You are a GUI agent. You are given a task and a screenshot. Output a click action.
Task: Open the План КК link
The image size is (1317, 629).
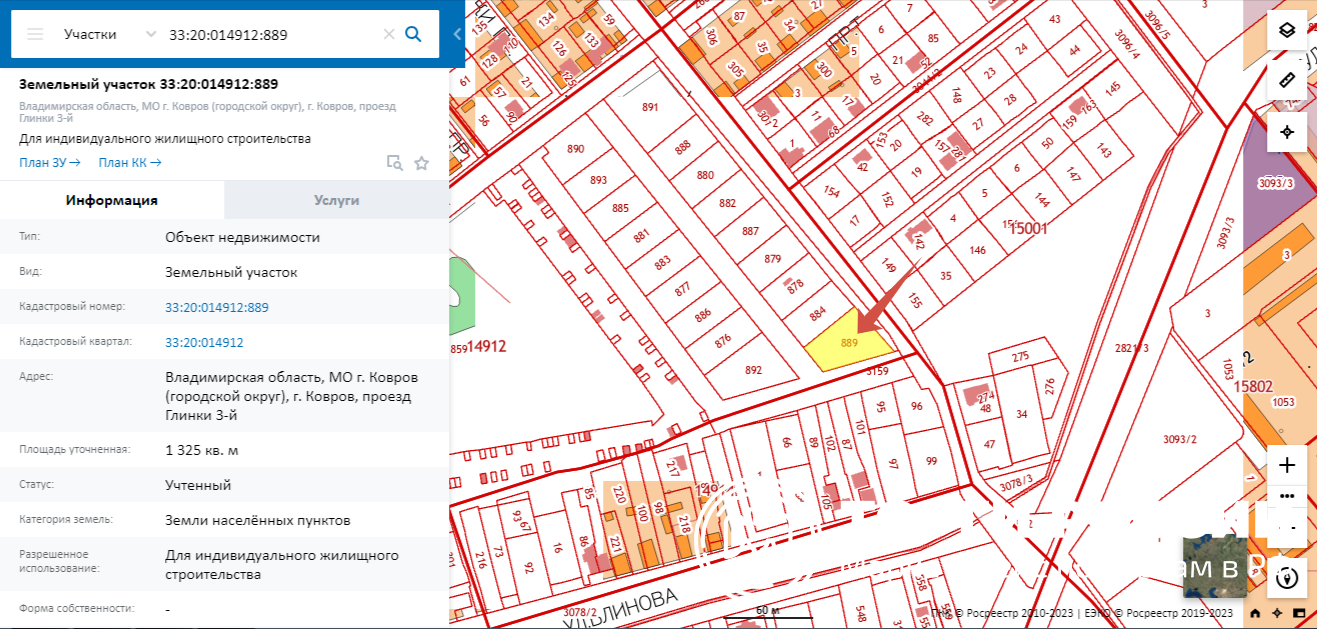coord(129,162)
